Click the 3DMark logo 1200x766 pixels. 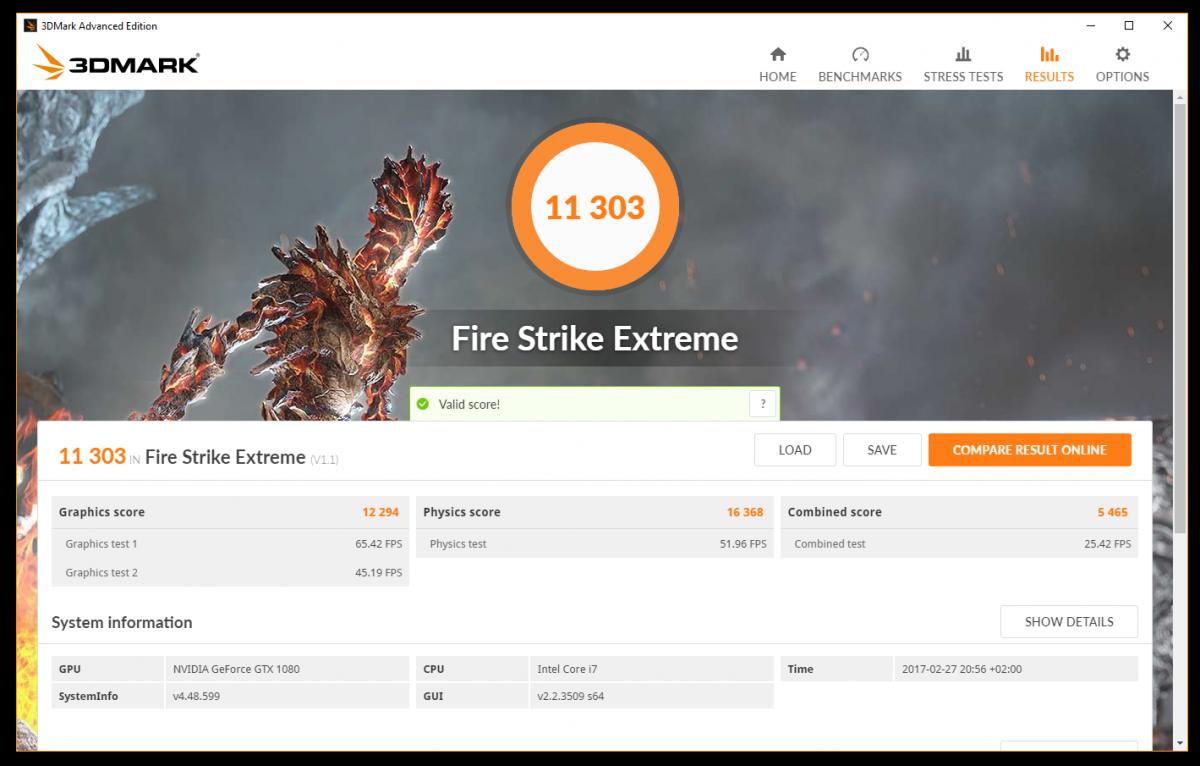(x=116, y=63)
